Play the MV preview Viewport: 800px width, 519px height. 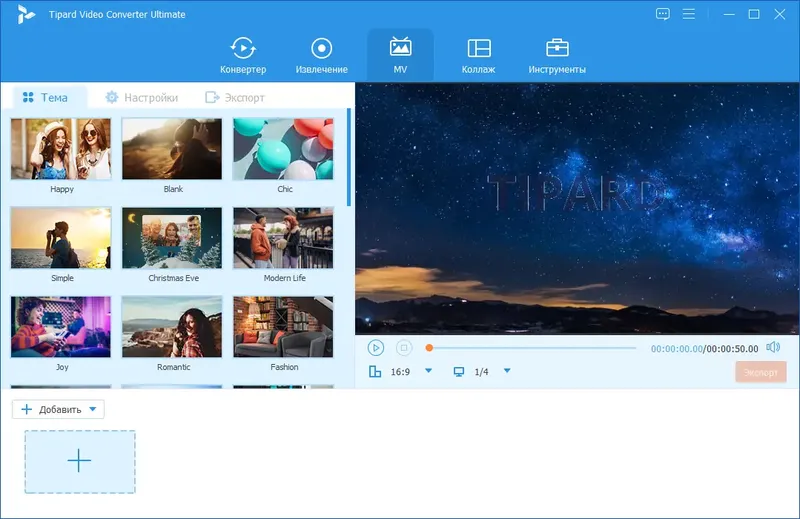point(376,348)
